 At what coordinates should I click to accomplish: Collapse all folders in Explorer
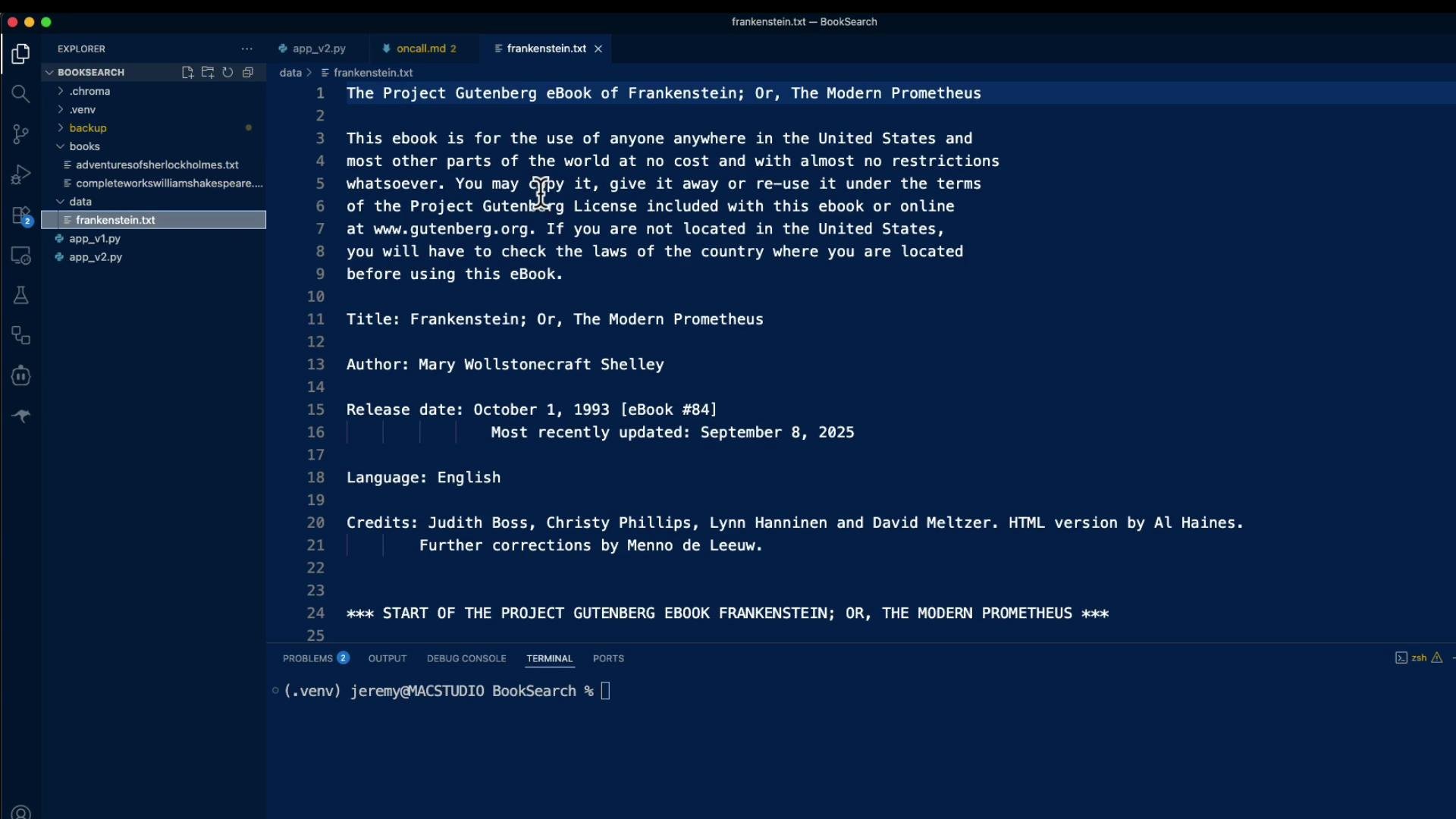tap(248, 73)
